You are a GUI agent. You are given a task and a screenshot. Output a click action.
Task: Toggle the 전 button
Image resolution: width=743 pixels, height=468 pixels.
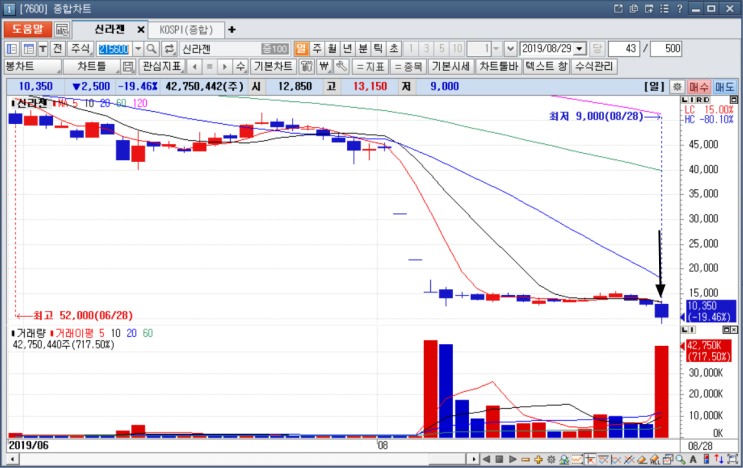[58, 49]
